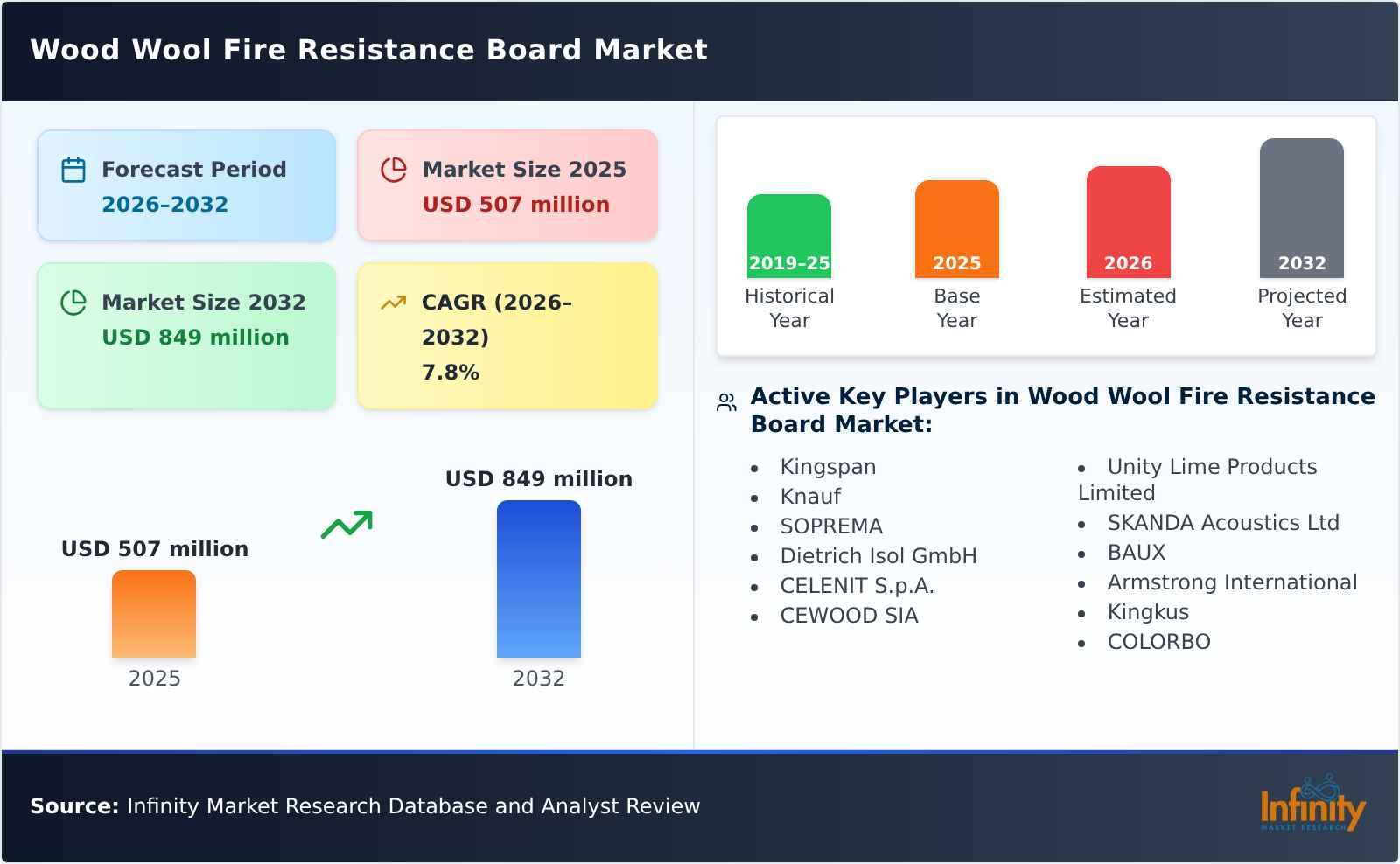Screen dimensions: 1400x864
Task: Select the Forecast Period 2026–2032 card
Action: 186,185
